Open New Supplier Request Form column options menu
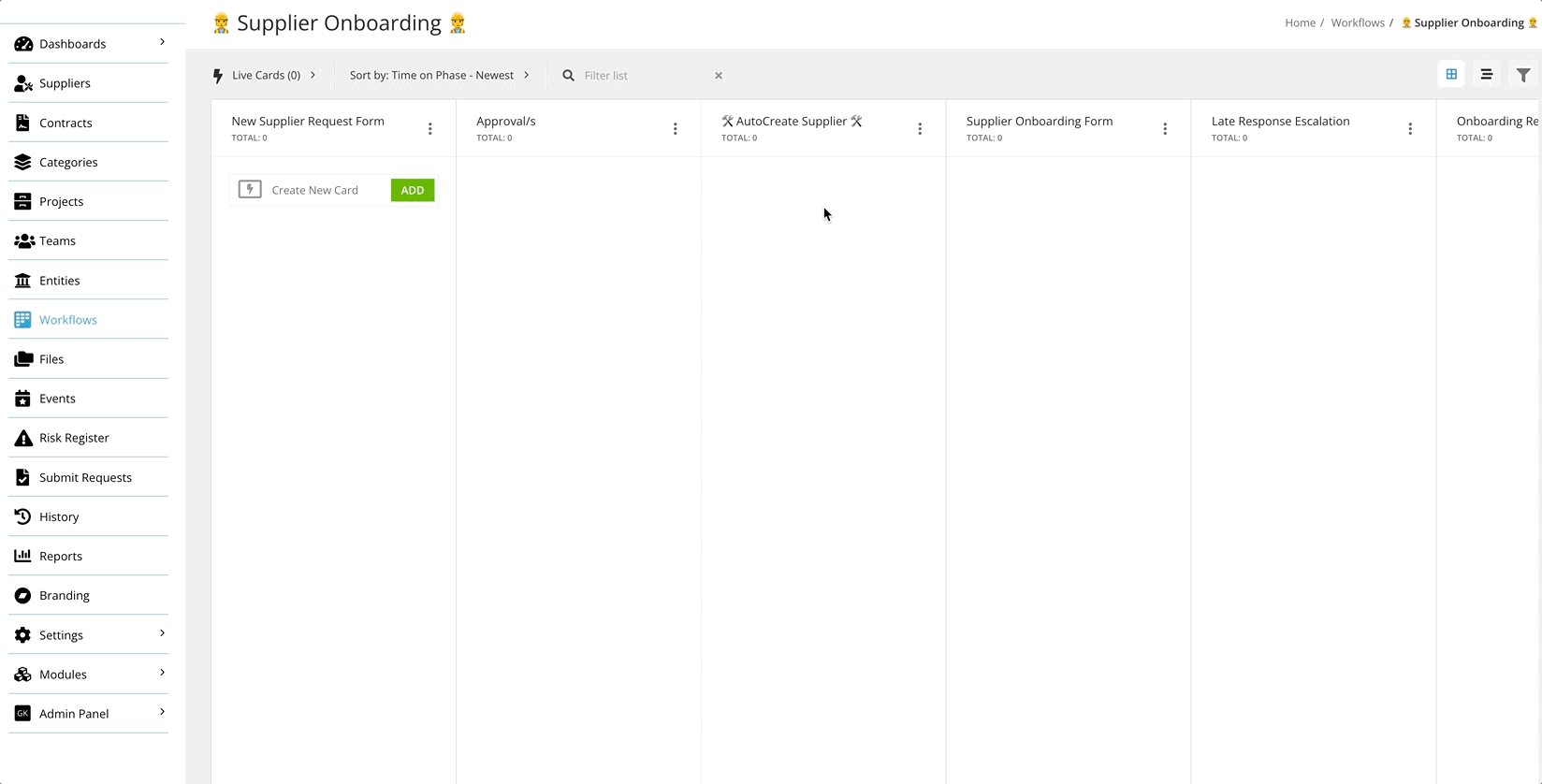This screenshot has width=1542, height=784. coord(429,129)
